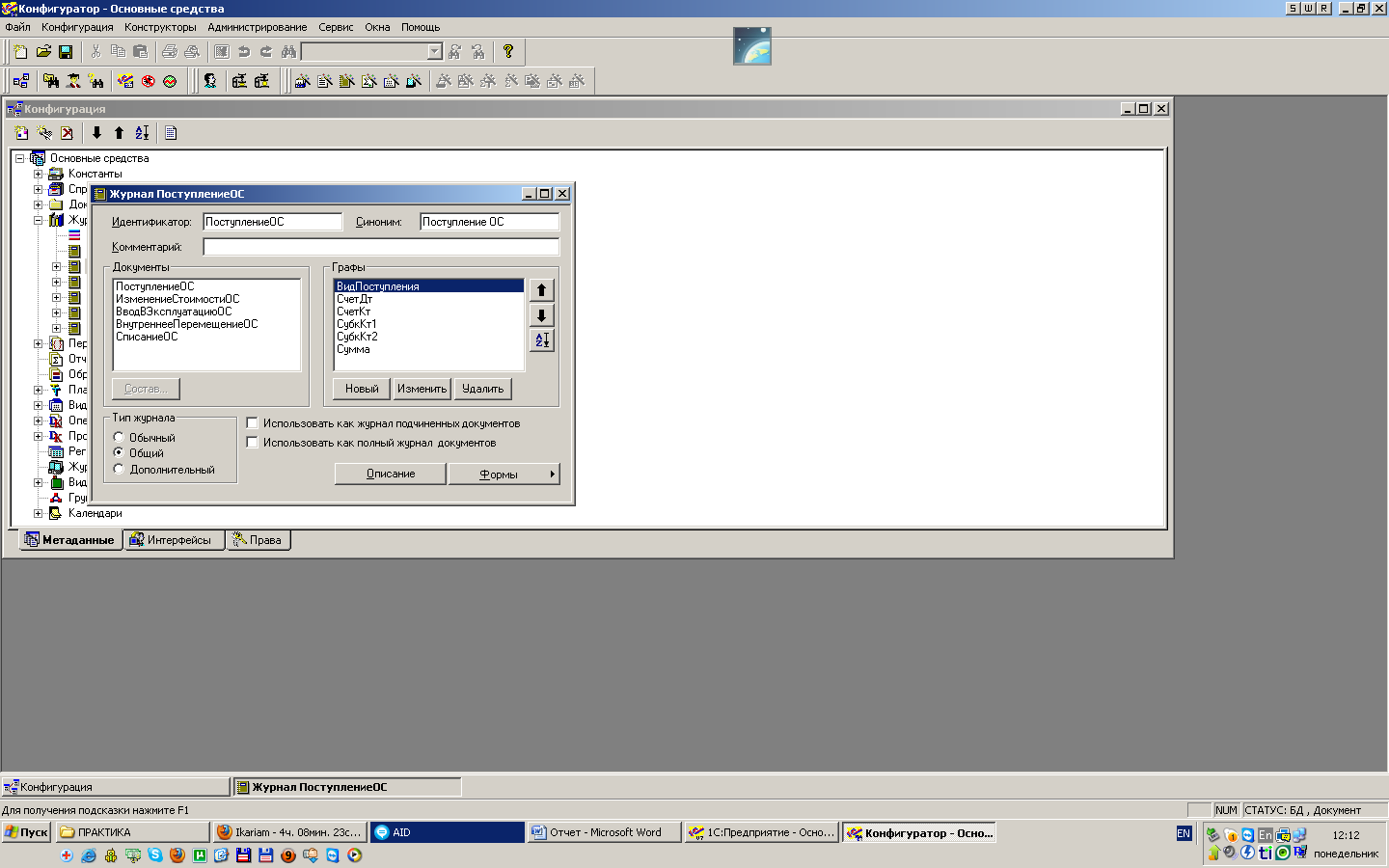Click the yellow question mark help icon
The image size is (1389, 868).
[508, 51]
